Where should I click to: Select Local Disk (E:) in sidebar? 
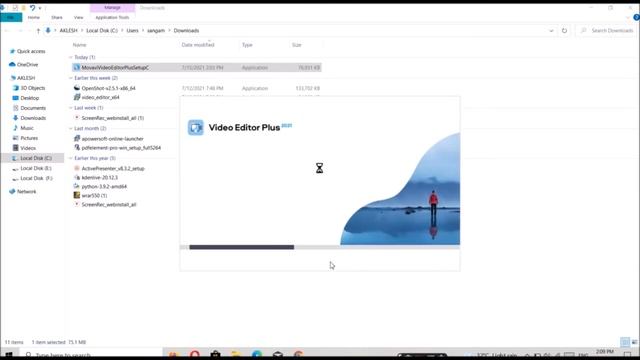tap(32, 168)
